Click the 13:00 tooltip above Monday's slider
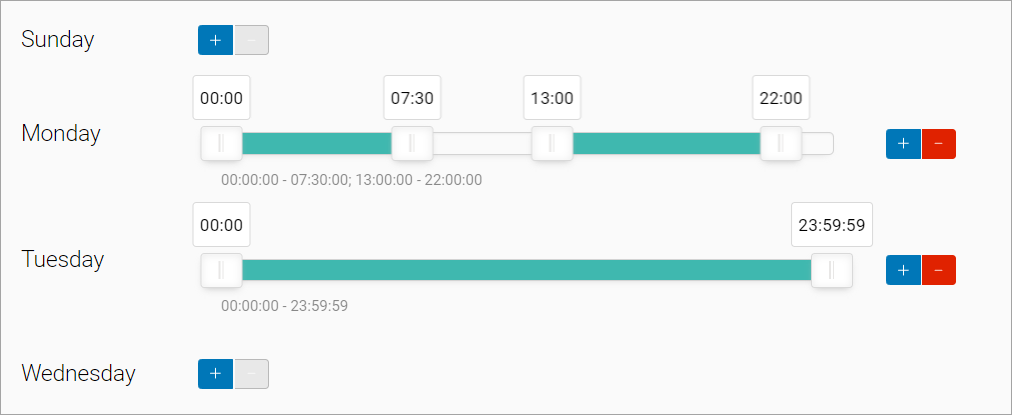1012x415 pixels. [552, 98]
